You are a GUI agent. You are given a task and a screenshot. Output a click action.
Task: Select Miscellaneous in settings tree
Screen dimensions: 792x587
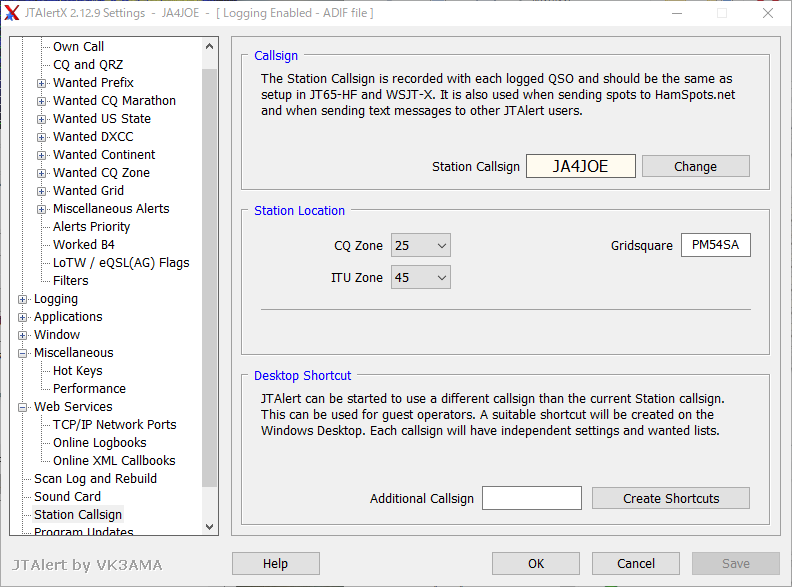coord(74,353)
